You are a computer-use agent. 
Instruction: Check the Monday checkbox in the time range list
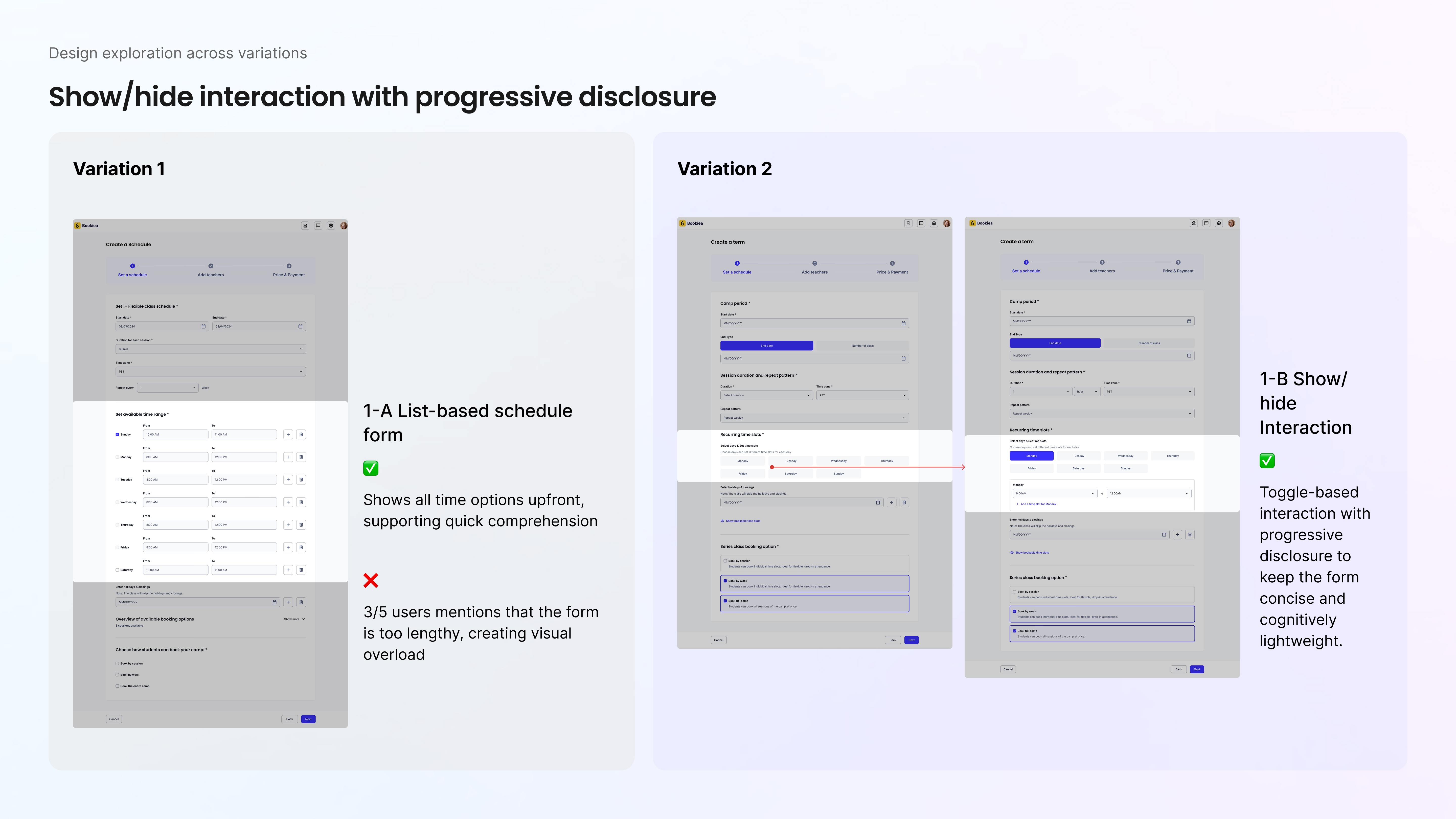pyautogui.click(x=118, y=457)
